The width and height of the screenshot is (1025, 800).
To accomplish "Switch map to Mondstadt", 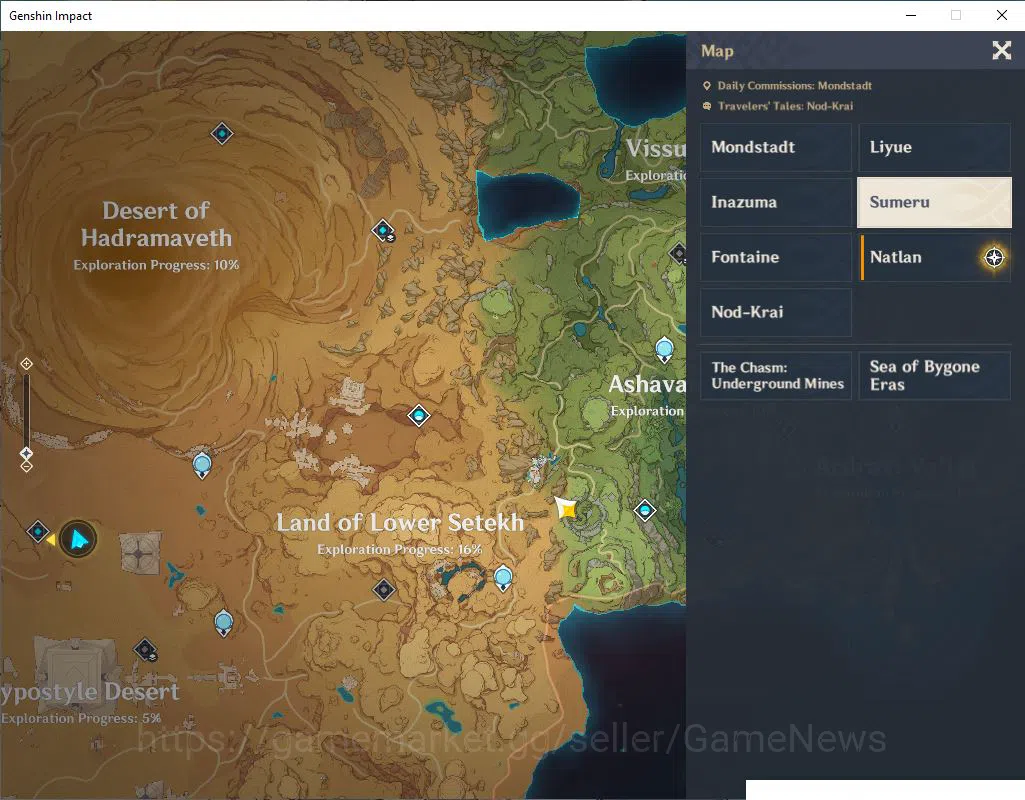I will 776,147.
